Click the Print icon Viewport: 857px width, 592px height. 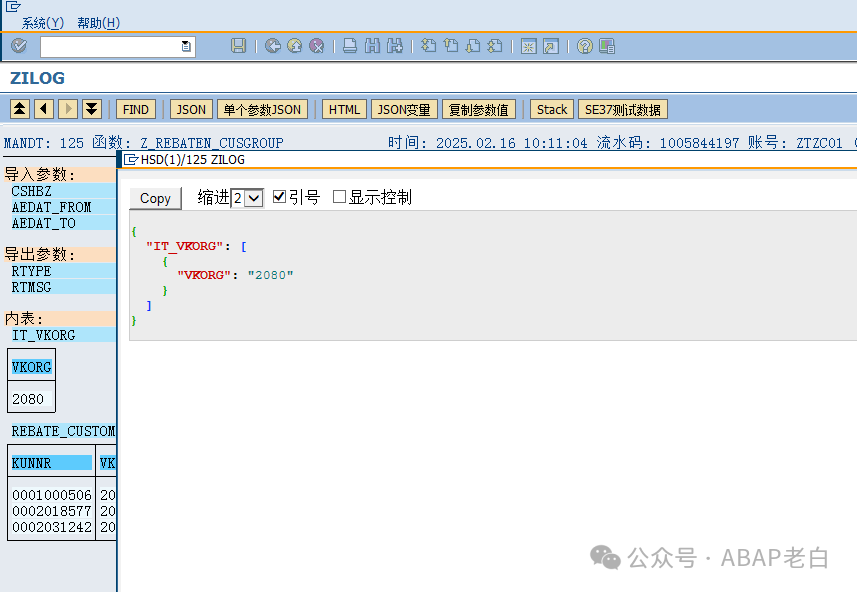tap(350, 46)
